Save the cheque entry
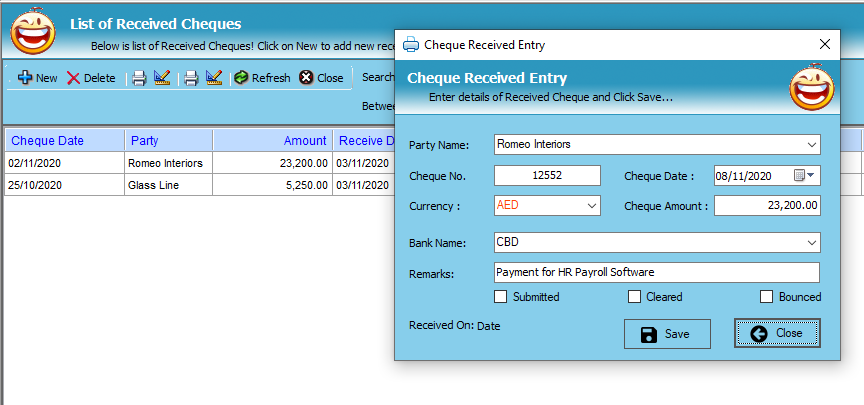 [x=666, y=334]
